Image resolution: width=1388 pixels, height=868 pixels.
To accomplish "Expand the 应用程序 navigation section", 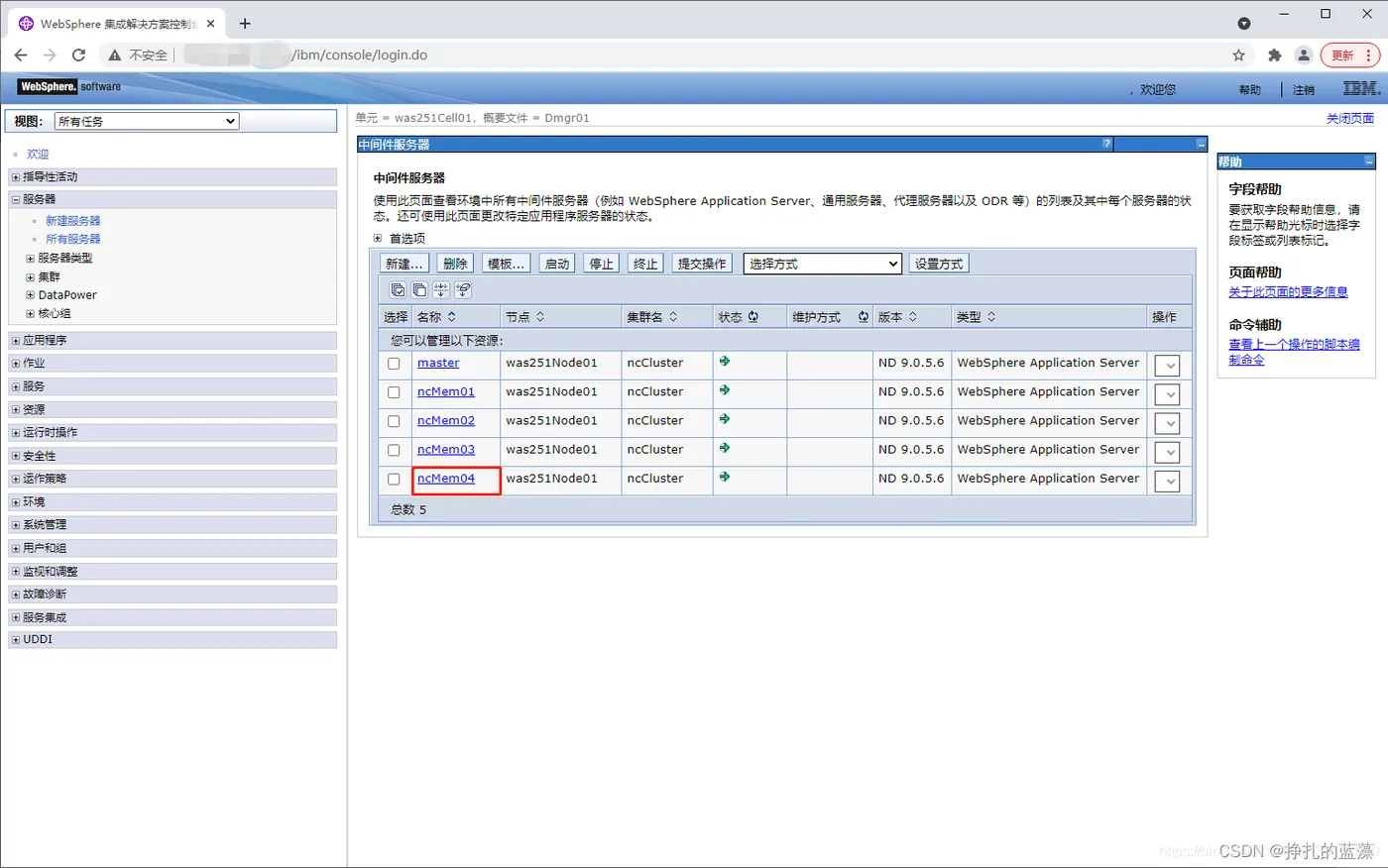I will tap(16, 340).
